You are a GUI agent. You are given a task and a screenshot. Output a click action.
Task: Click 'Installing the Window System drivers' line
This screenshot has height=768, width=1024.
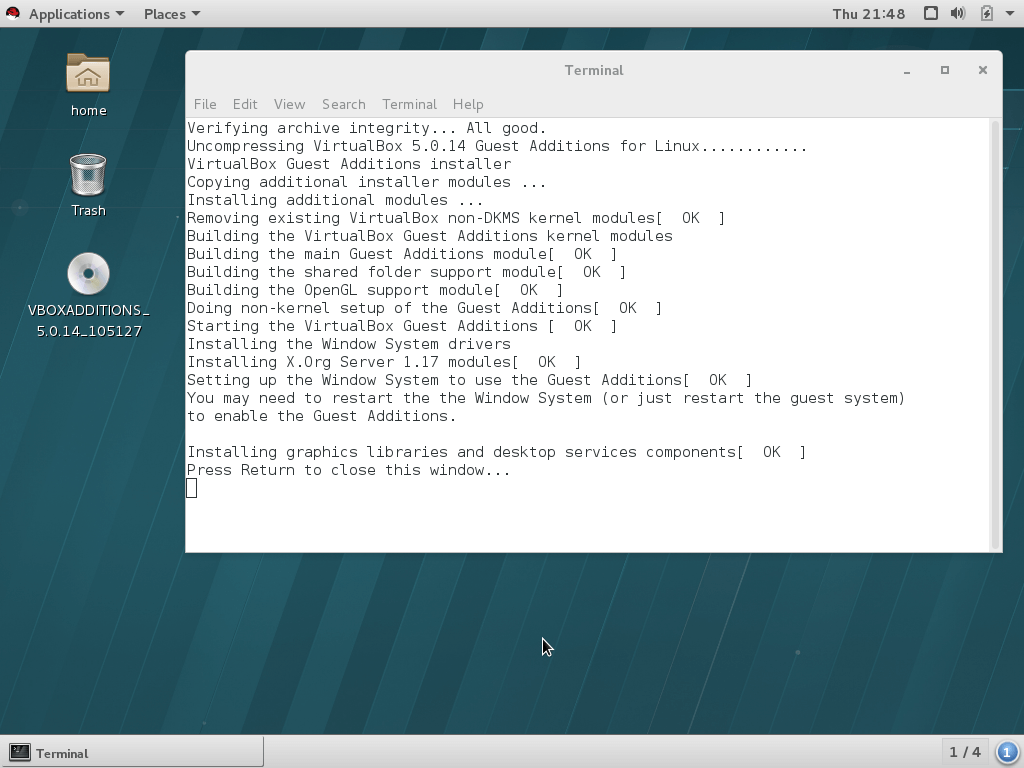[x=349, y=344]
